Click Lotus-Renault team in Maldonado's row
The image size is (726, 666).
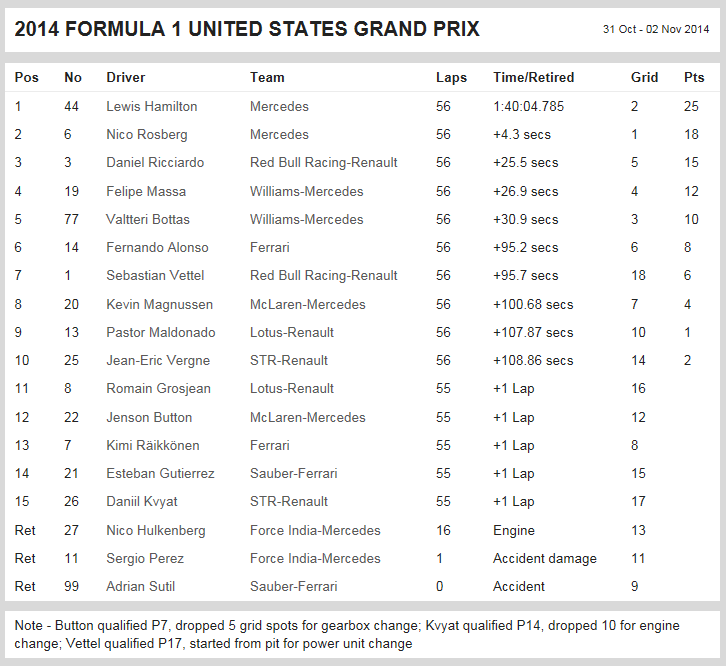coord(292,332)
